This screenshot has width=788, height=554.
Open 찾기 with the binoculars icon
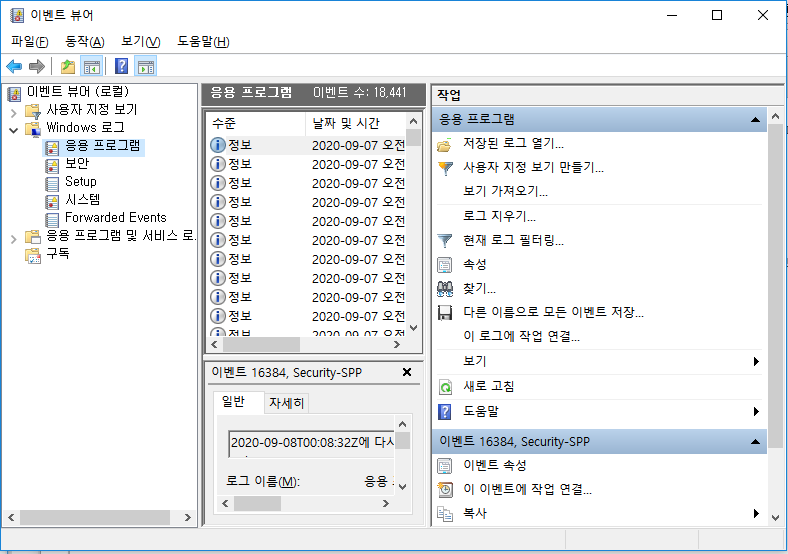[446, 289]
